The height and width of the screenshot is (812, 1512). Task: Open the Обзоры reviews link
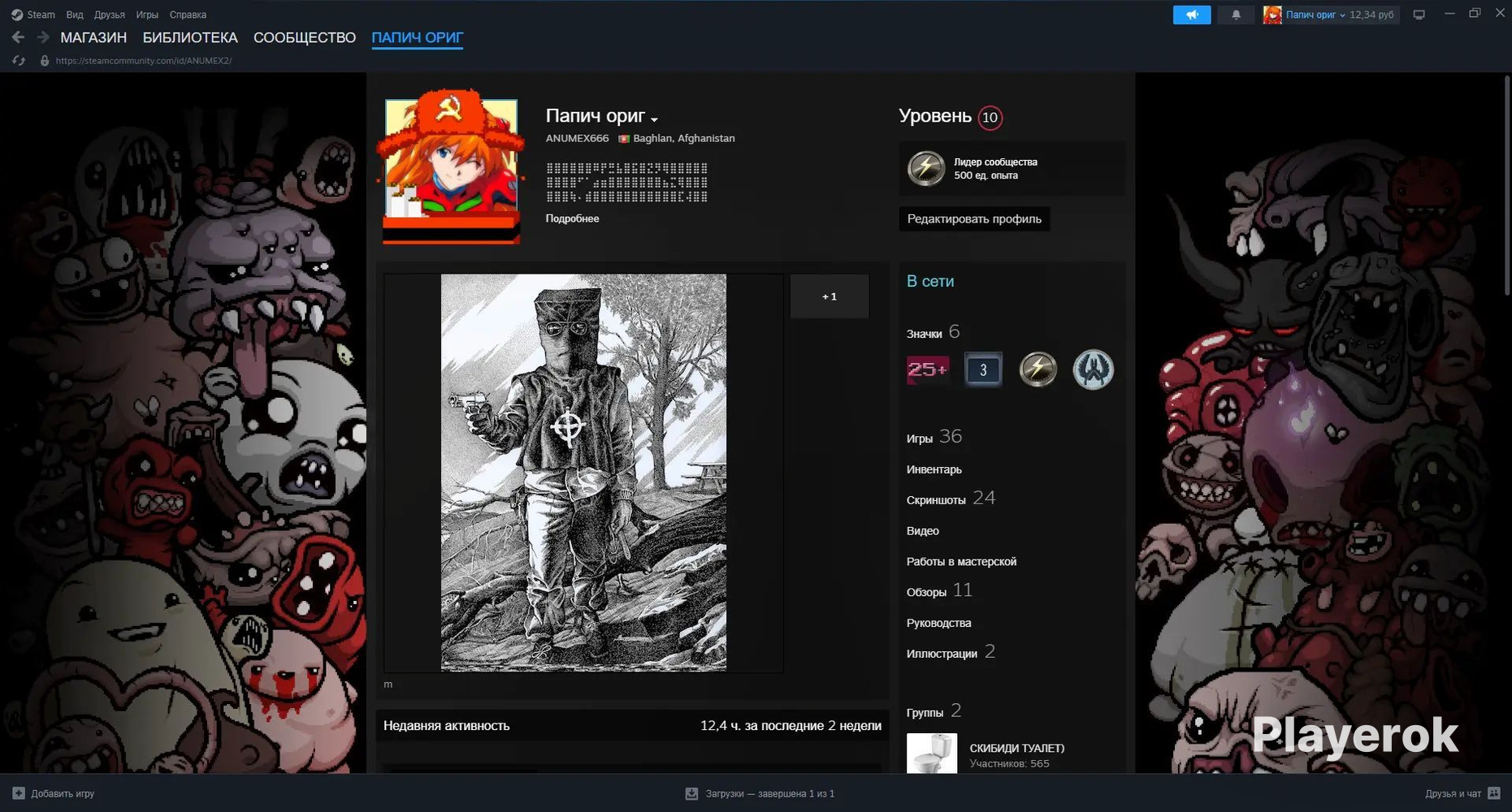[926, 593]
